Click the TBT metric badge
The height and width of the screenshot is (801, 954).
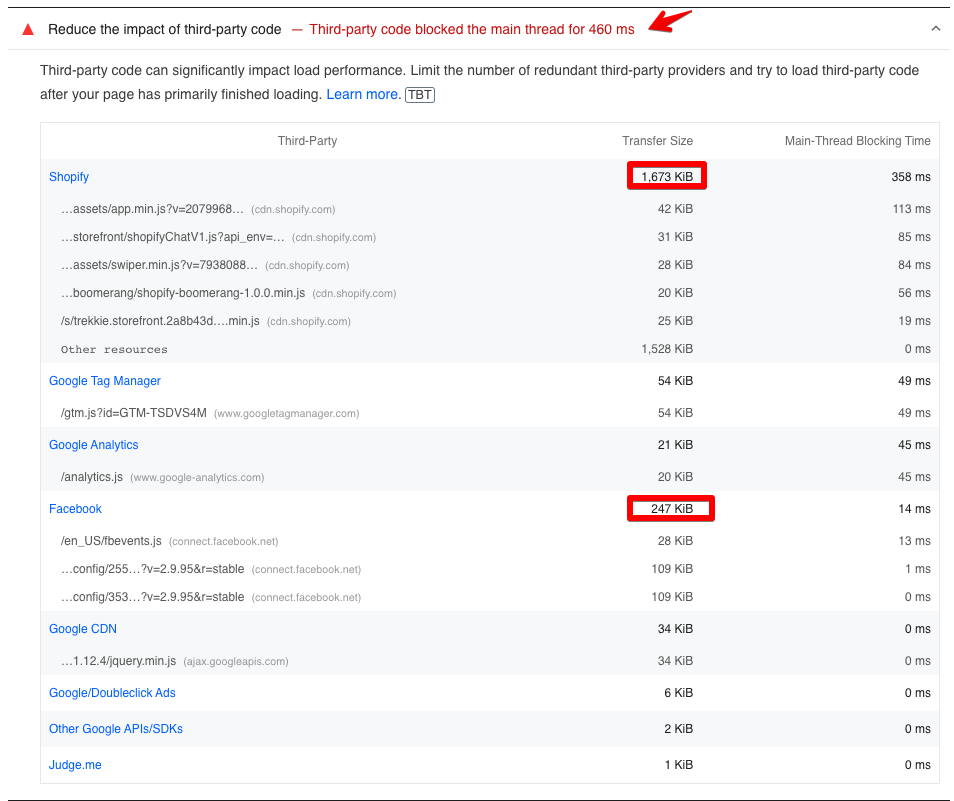419,94
